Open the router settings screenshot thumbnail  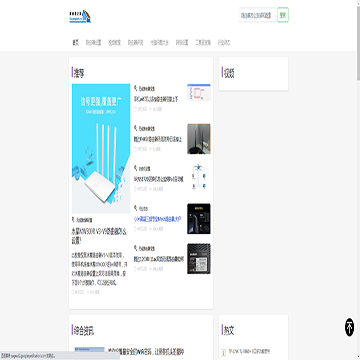click(x=199, y=92)
